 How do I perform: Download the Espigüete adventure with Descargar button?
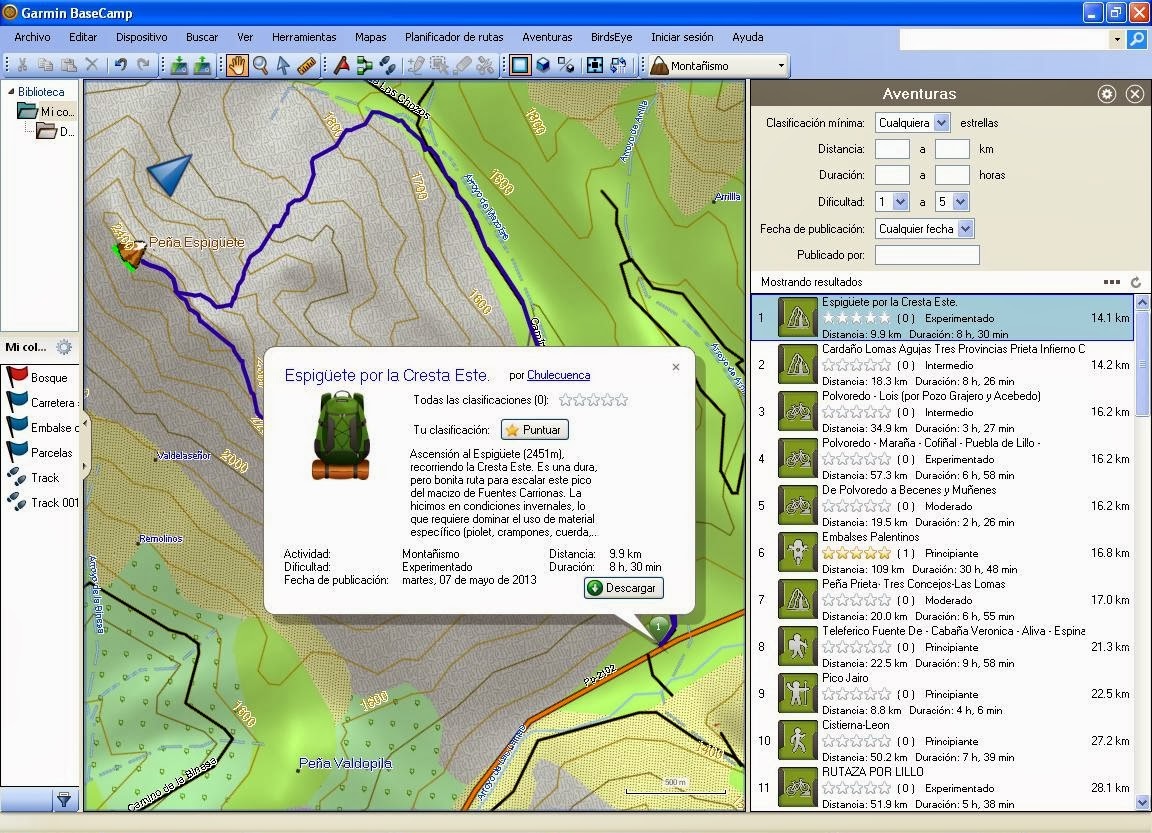click(623, 588)
